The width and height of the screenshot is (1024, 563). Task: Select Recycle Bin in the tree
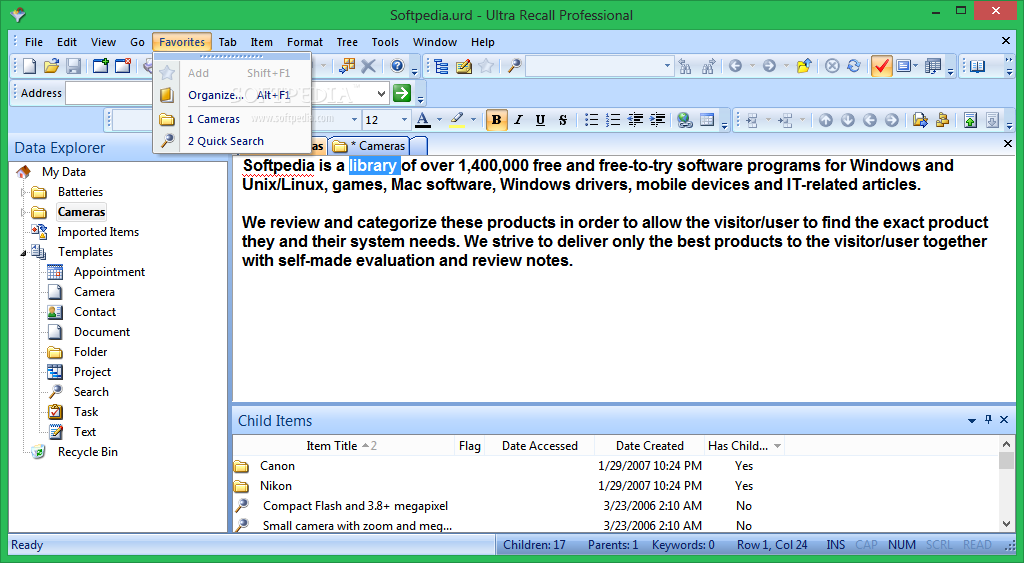pyautogui.click(x=88, y=452)
